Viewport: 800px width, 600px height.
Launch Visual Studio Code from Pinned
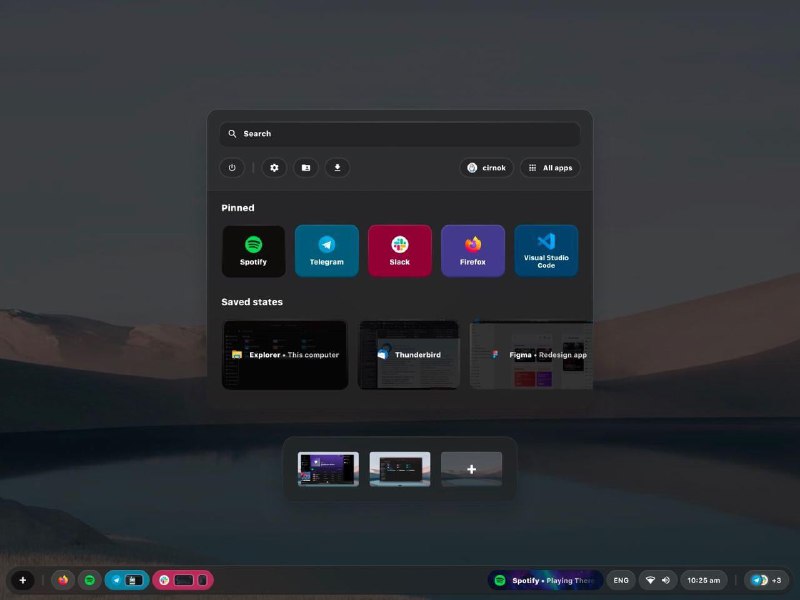pyautogui.click(x=546, y=251)
